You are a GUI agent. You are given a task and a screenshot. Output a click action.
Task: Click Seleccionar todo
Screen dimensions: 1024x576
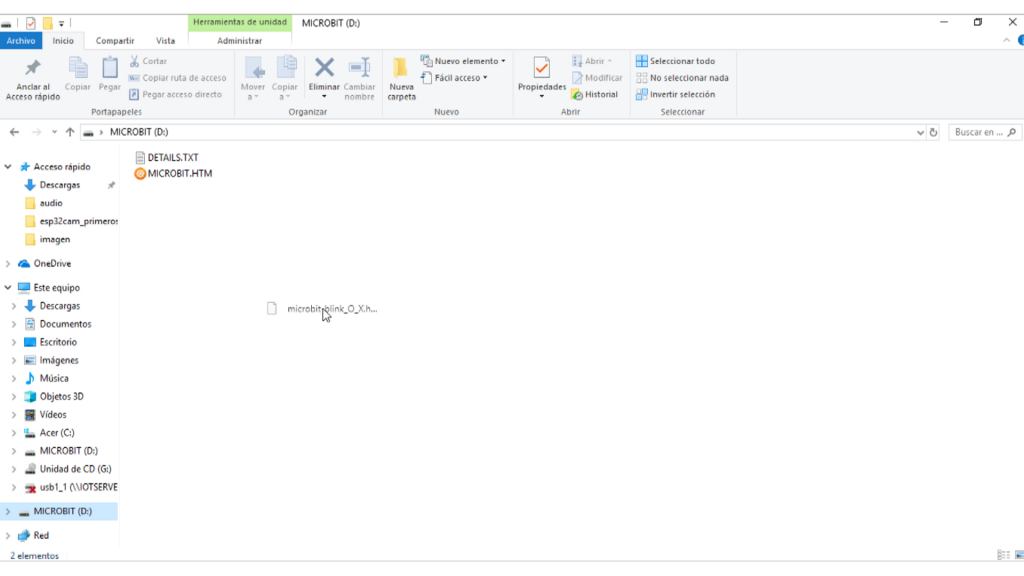pos(676,61)
